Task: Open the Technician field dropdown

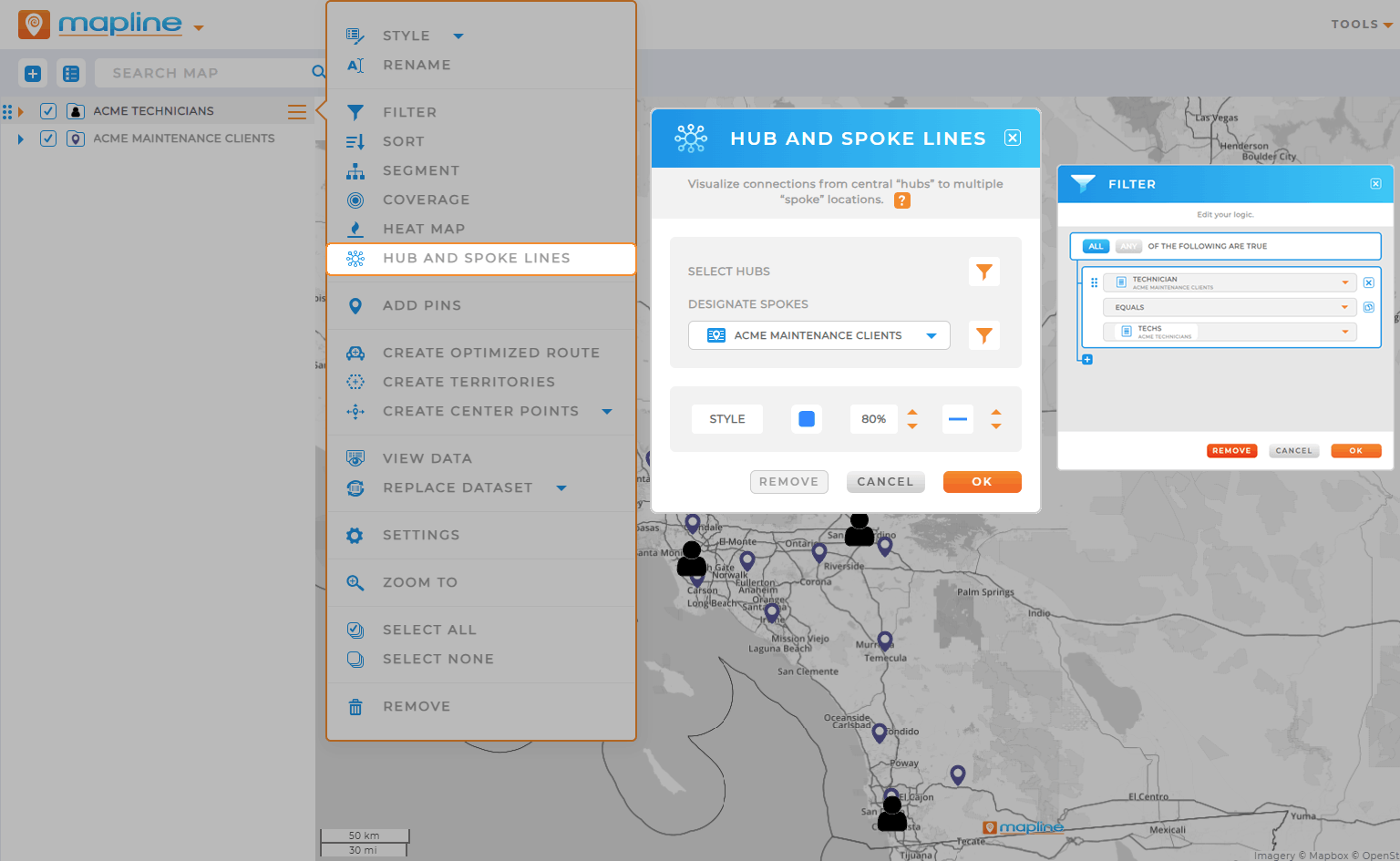Action: pyautogui.click(x=1230, y=282)
